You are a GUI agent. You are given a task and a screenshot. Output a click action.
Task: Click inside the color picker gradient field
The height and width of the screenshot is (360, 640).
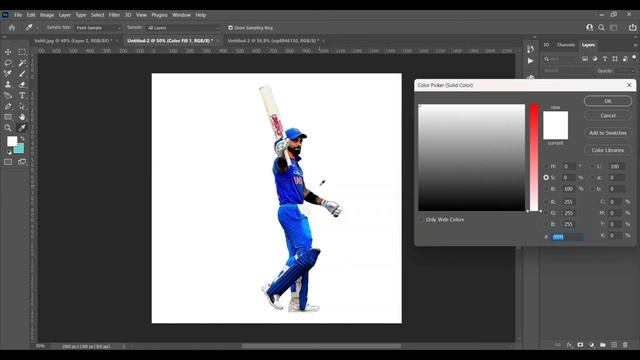click(x=471, y=158)
